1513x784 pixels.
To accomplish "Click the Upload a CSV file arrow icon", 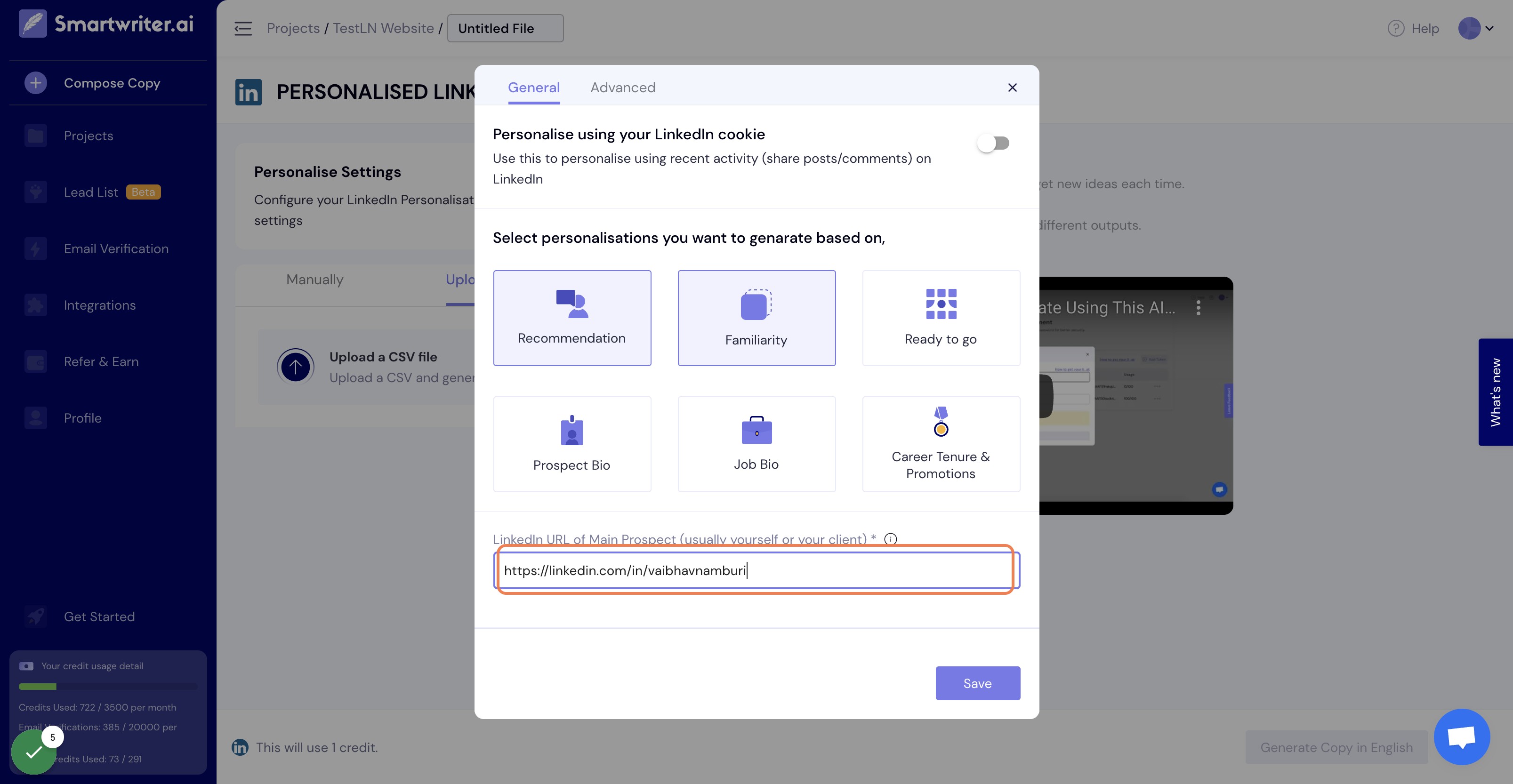I will (x=296, y=367).
